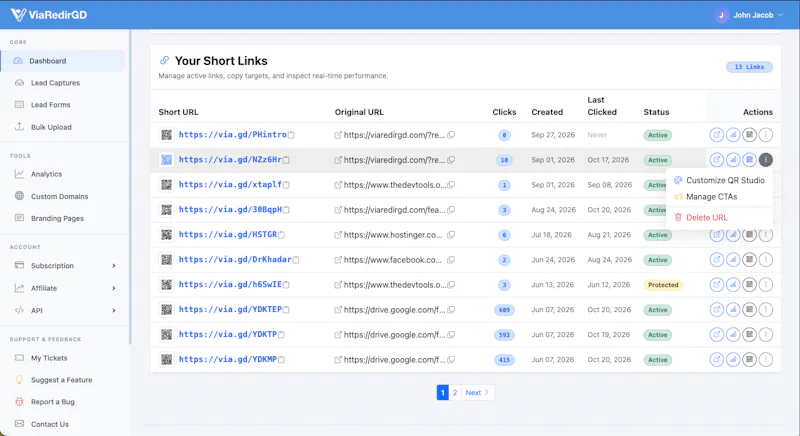This screenshot has height=436, width=800.
Task: Open more options for DrKhadar row
Action: click(x=765, y=260)
